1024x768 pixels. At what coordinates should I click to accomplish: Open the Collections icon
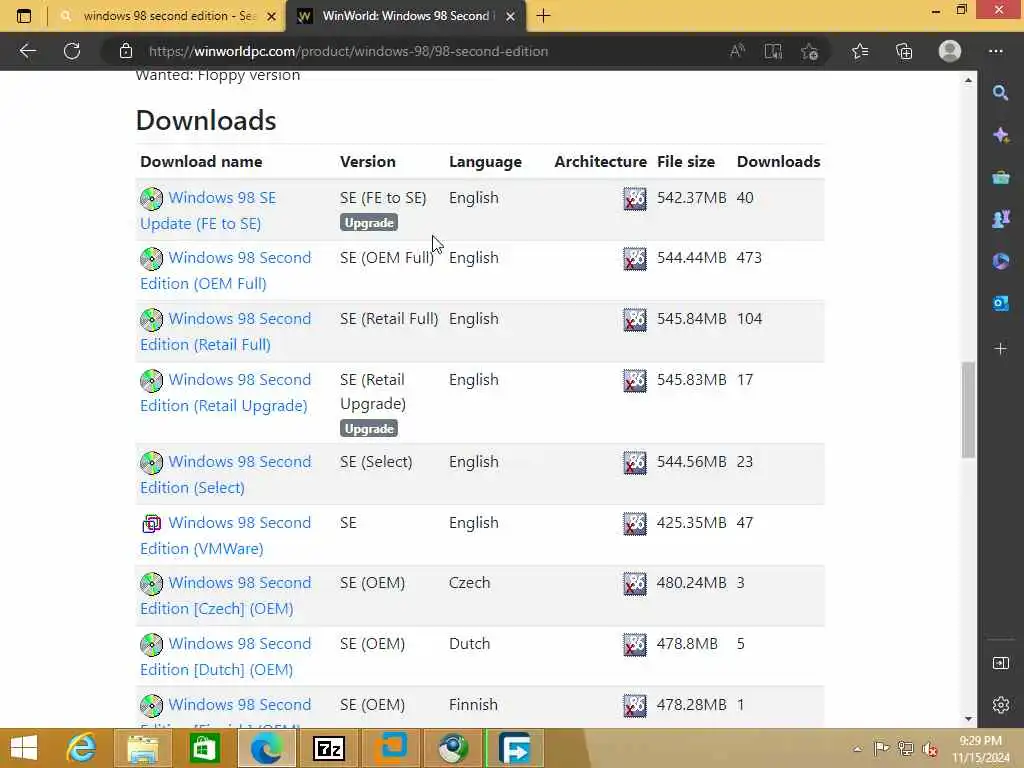pyautogui.click(x=904, y=51)
